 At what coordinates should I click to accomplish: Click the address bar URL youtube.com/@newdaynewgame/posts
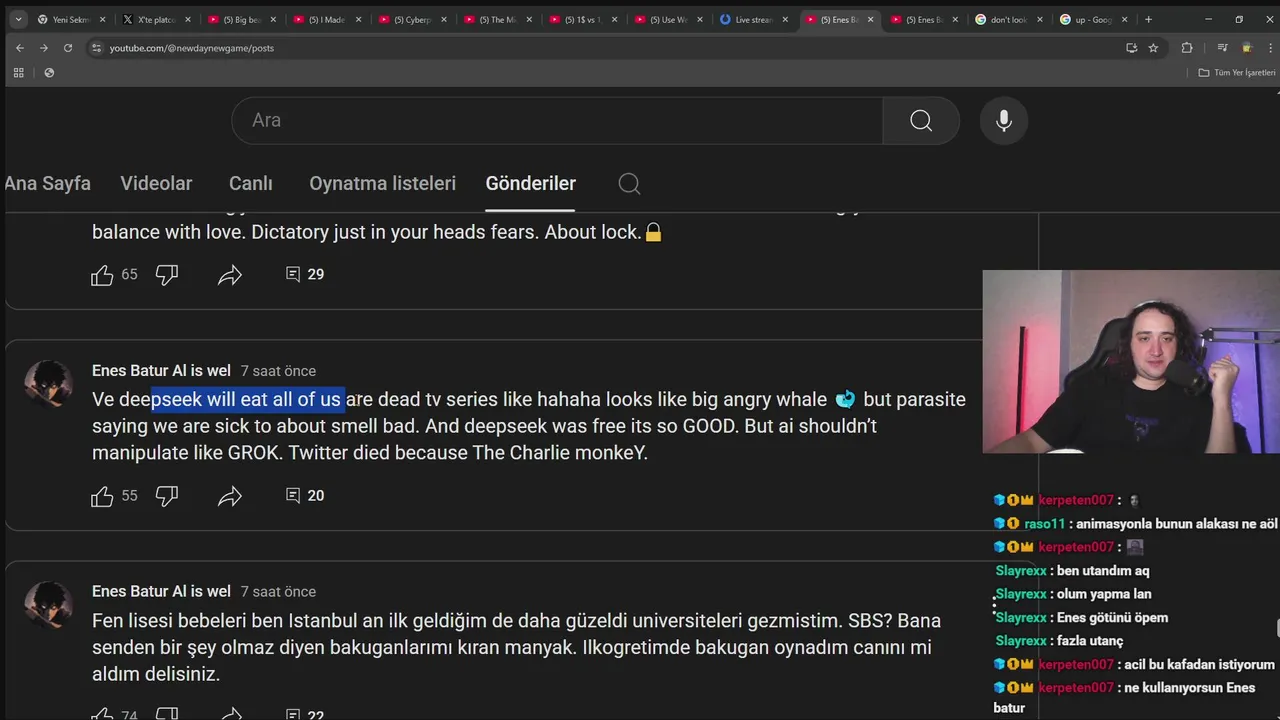point(192,48)
